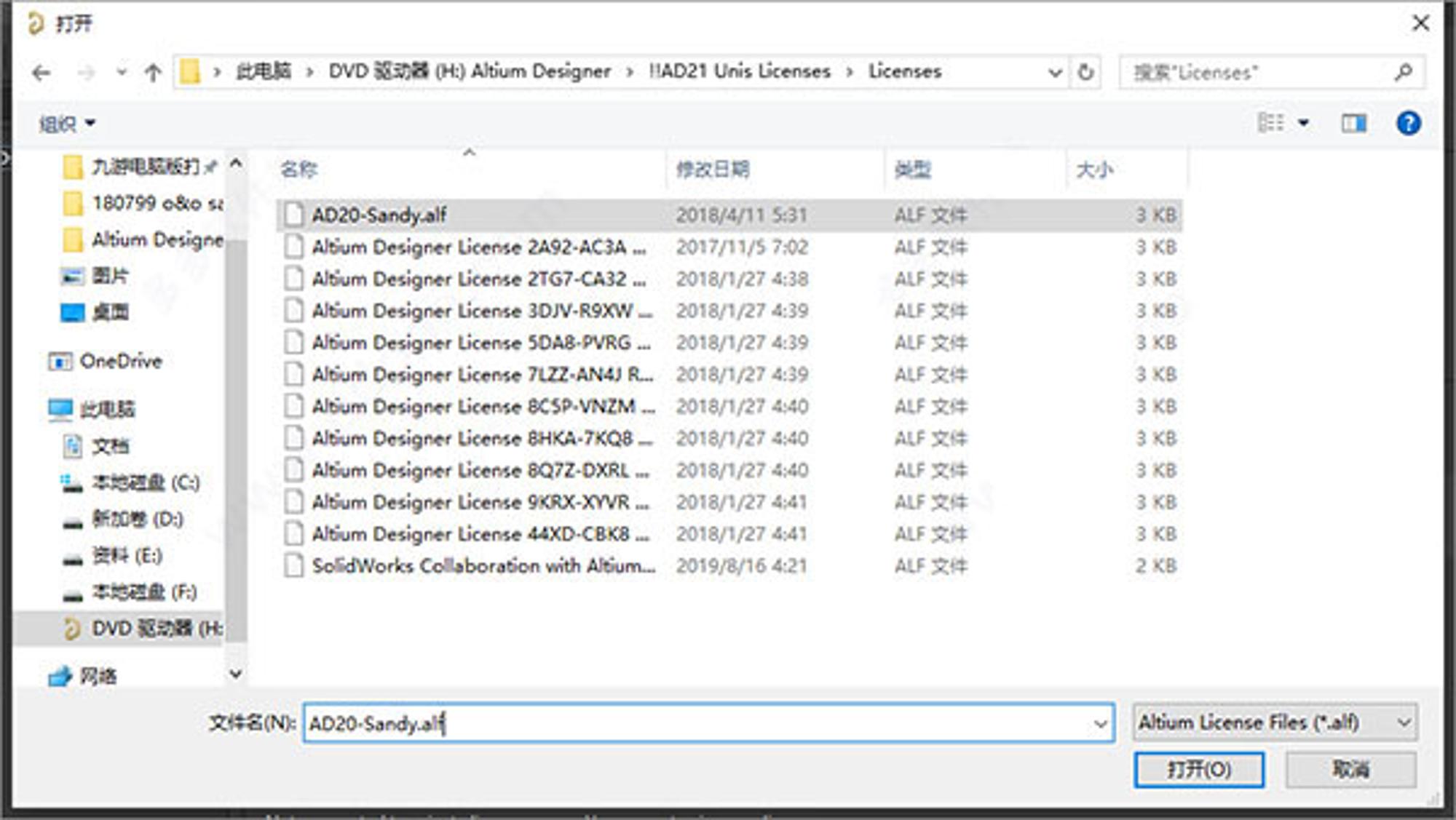Open 本地磁盘 (C:) drive
Screen dimensions: 1456x820
tap(130, 482)
